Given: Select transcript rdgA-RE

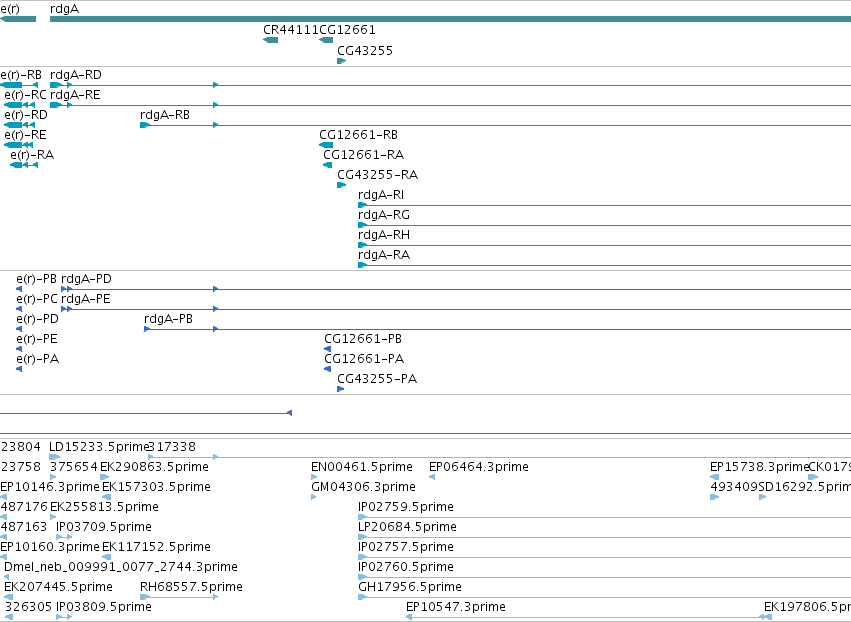Looking at the screenshot, I should (75, 95).
